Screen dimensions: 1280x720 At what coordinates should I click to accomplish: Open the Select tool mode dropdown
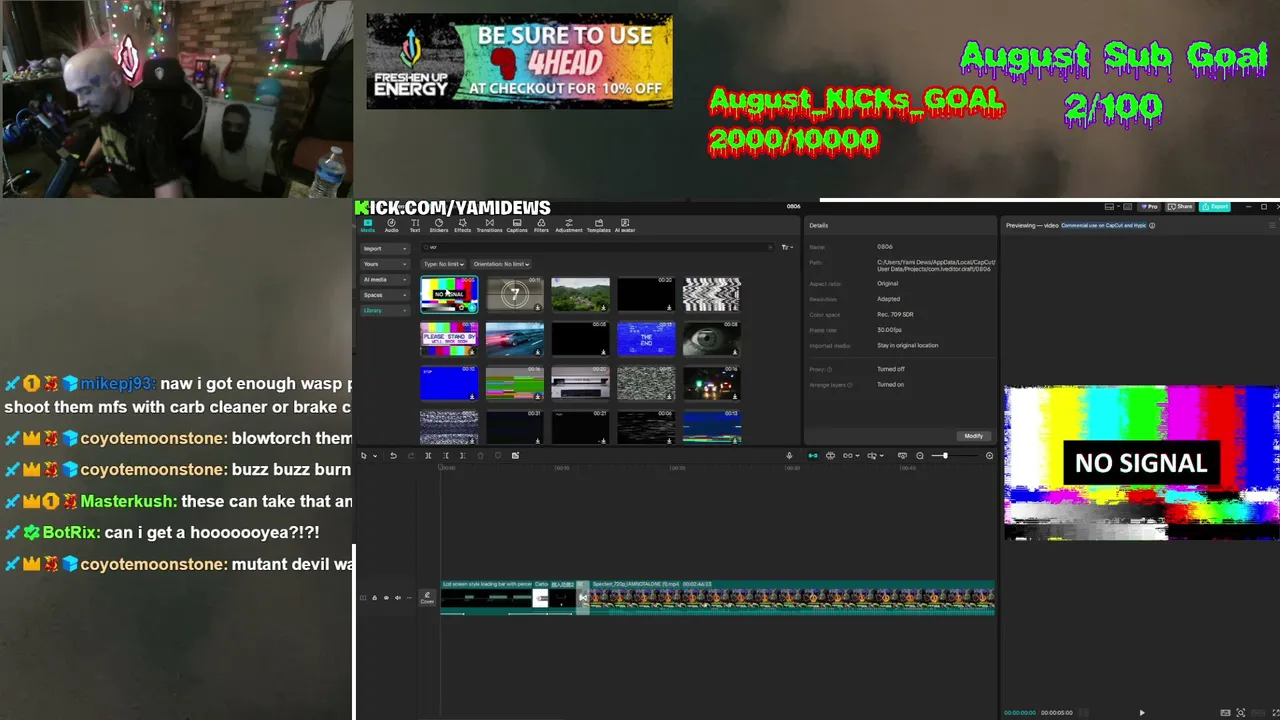pyautogui.click(x=375, y=456)
